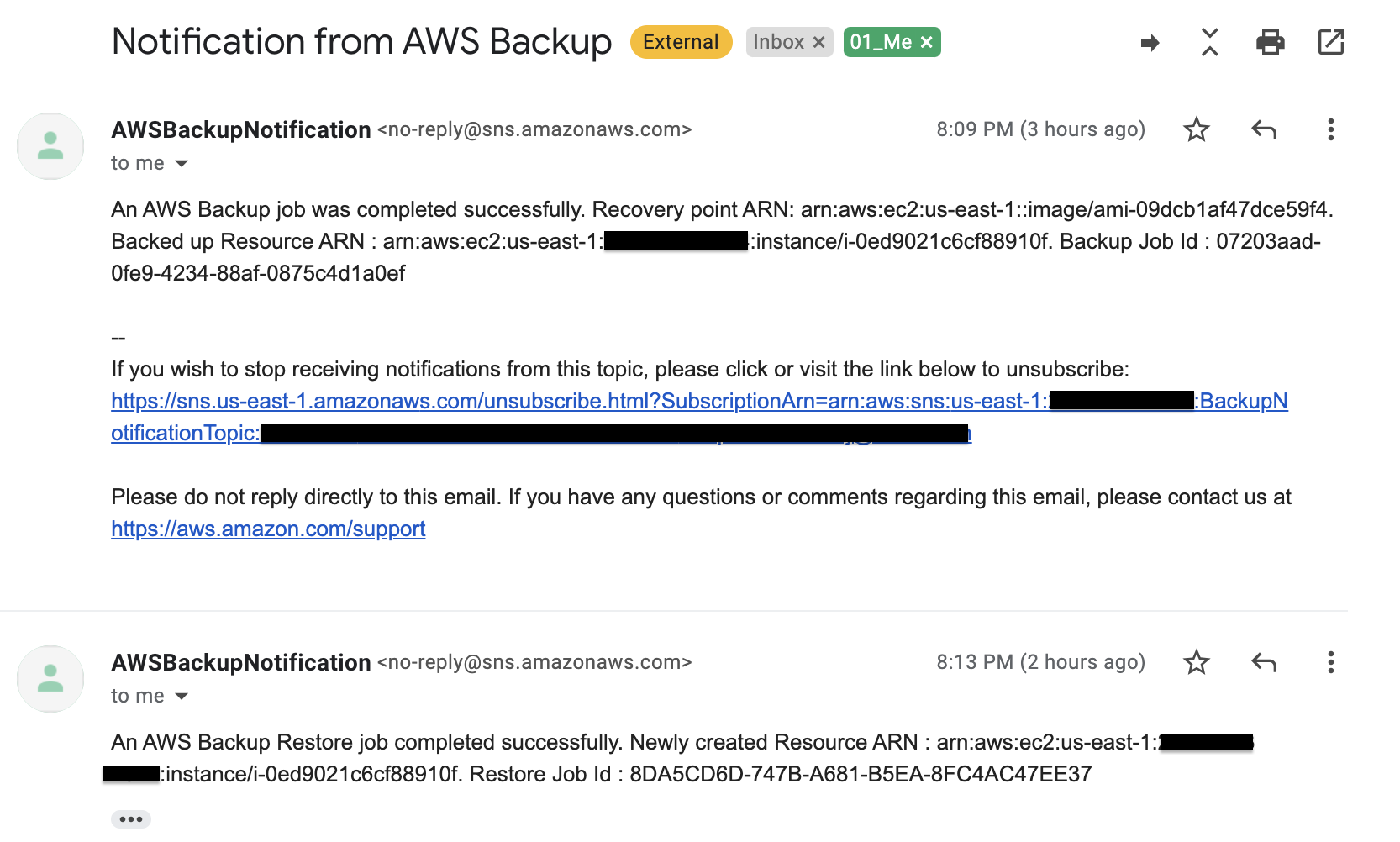Remove the 01_Me label from the thread
The height and width of the screenshot is (842, 1400).
click(925, 42)
